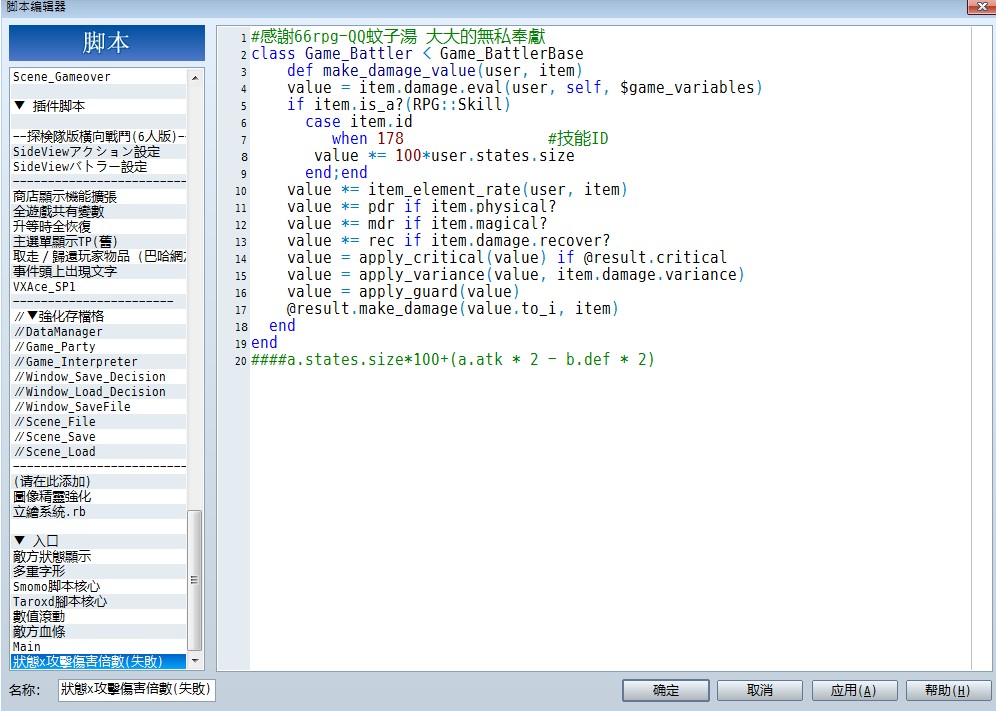The height and width of the screenshot is (711, 996).
Task: Select //Game_Party script row
Action: tap(98, 346)
